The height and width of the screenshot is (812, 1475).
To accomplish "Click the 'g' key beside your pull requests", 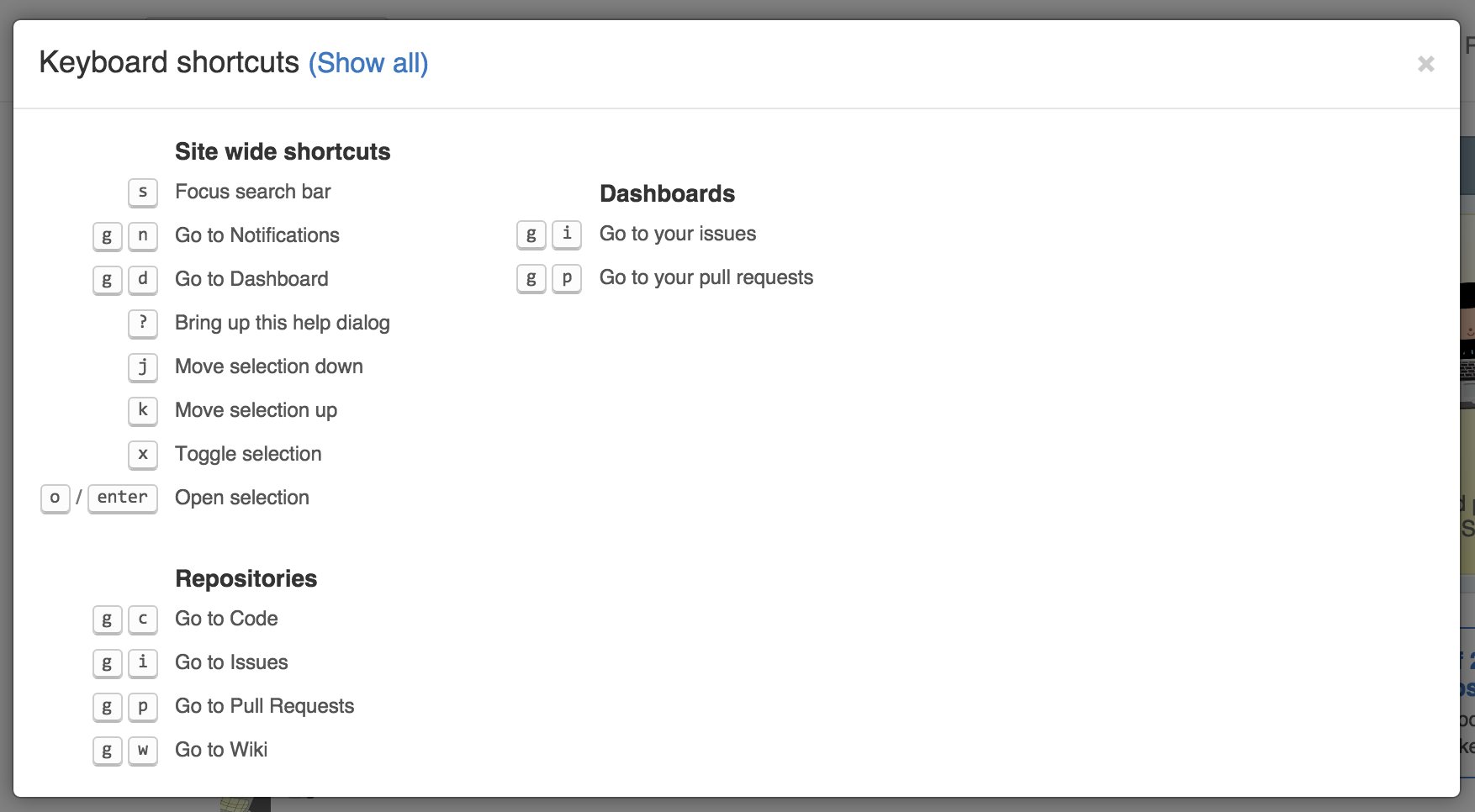I will tap(531, 278).
